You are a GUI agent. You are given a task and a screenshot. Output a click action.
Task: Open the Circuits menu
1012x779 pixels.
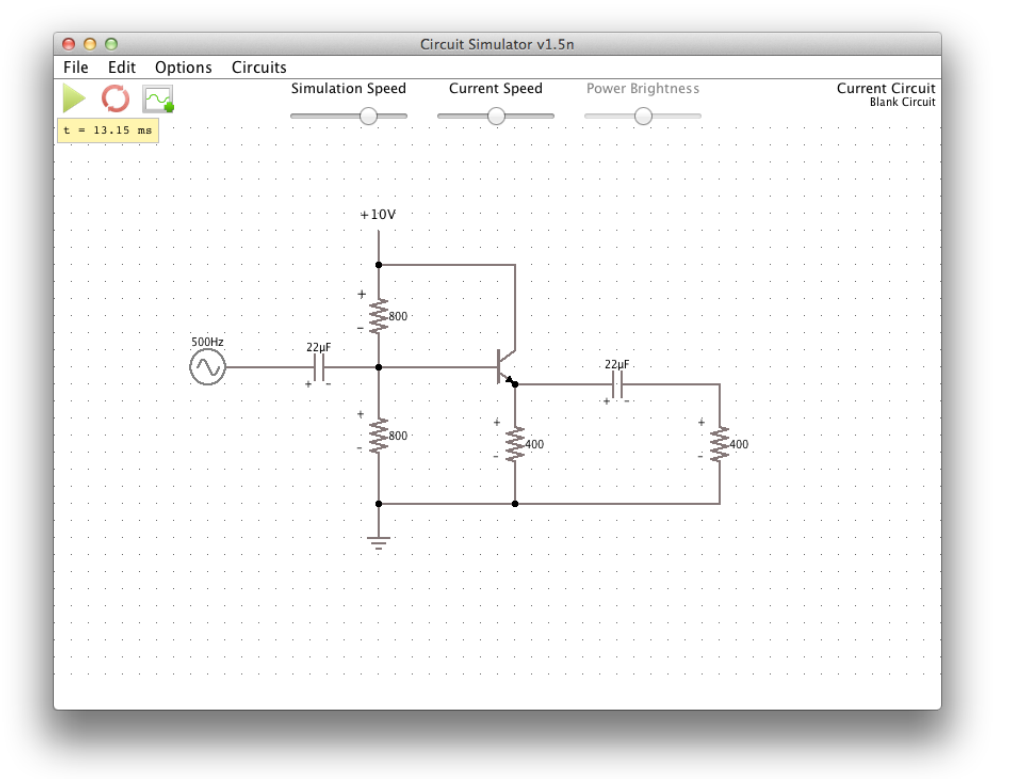(259, 67)
